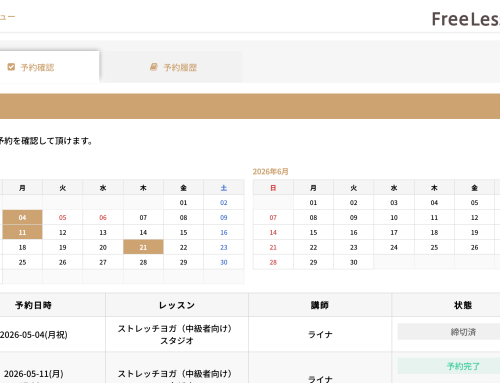The height and width of the screenshot is (383, 500).
Task: Click June 11 in the calendar
Action: [x=434, y=218]
